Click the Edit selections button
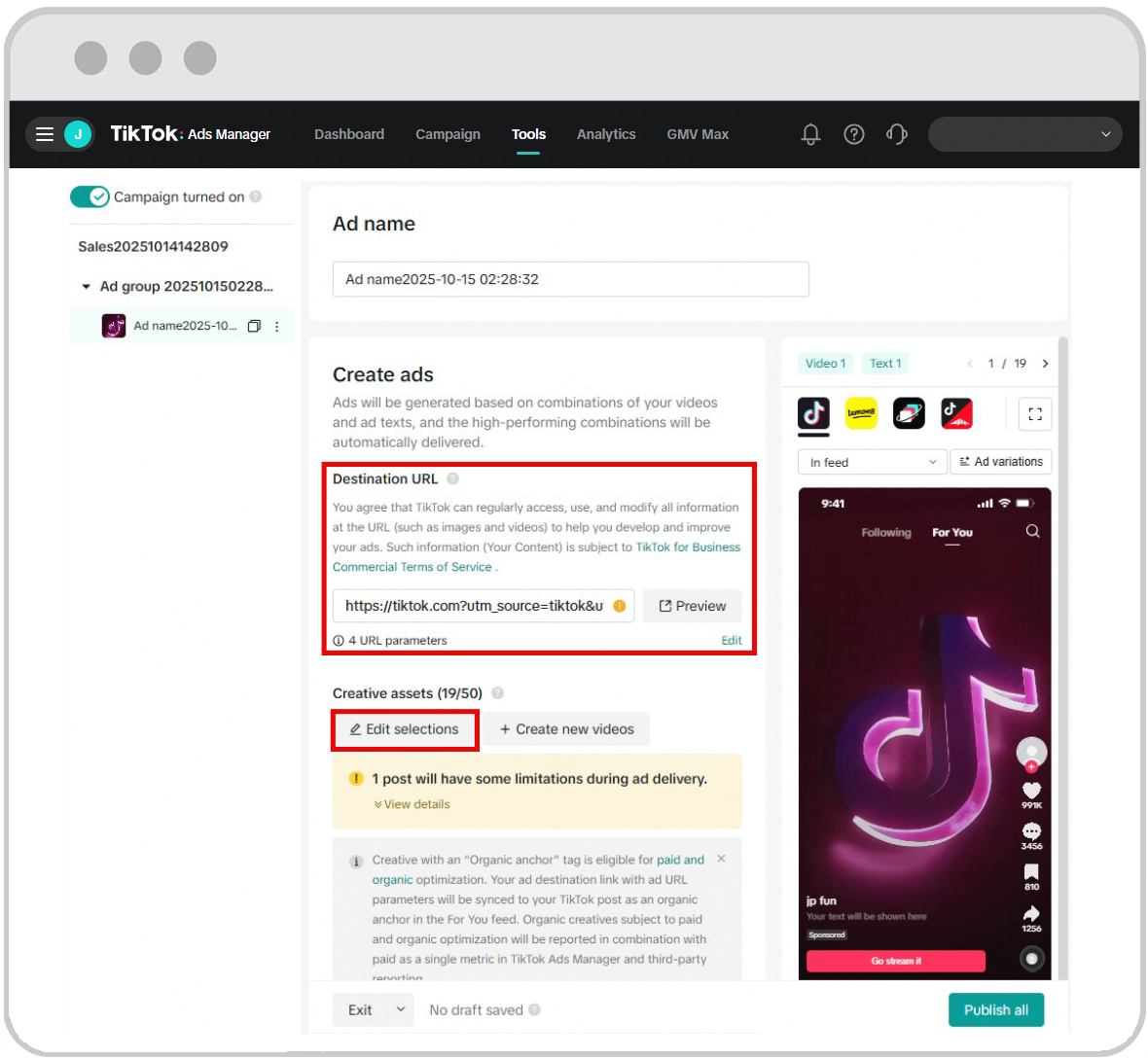Screen dimensions: 1148x1059 pos(404,729)
